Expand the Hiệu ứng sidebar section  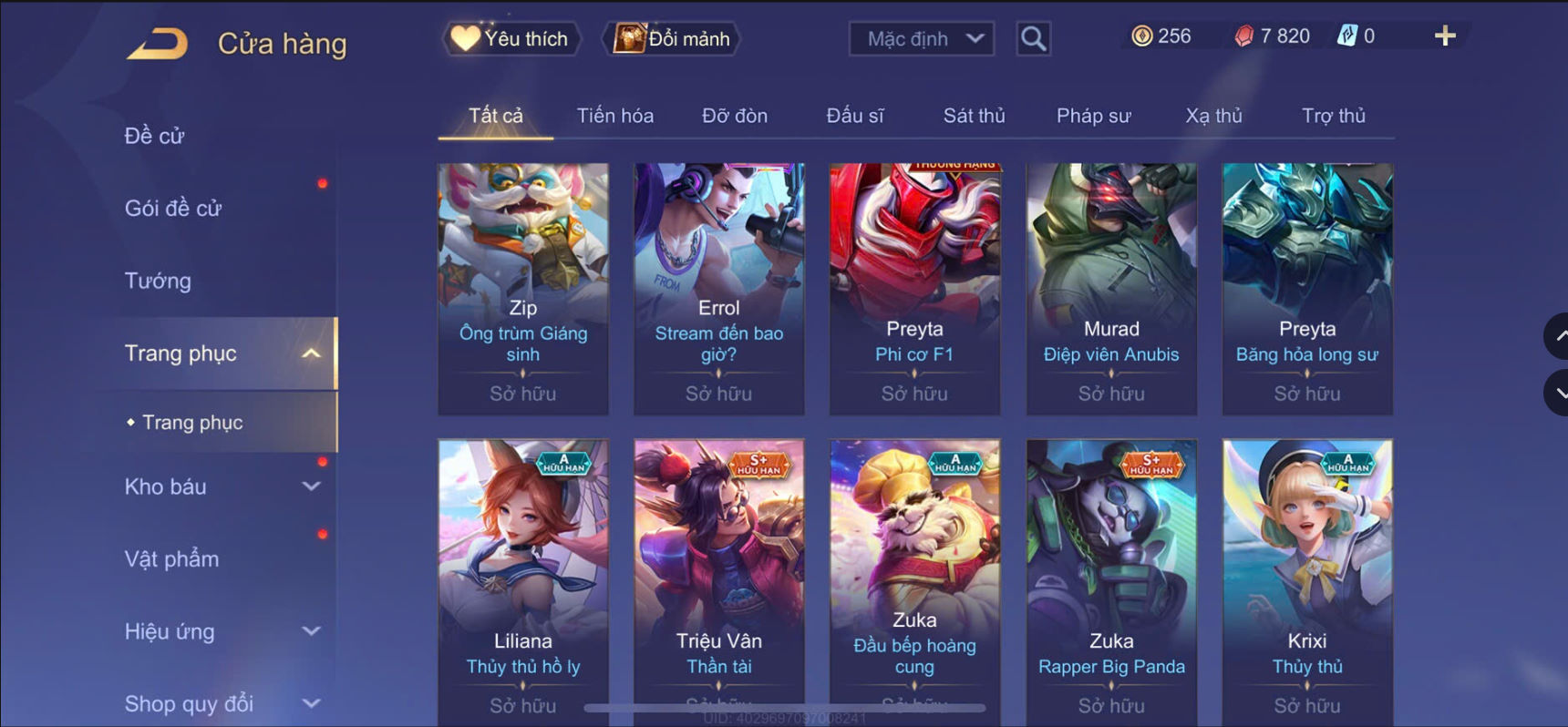tap(311, 631)
